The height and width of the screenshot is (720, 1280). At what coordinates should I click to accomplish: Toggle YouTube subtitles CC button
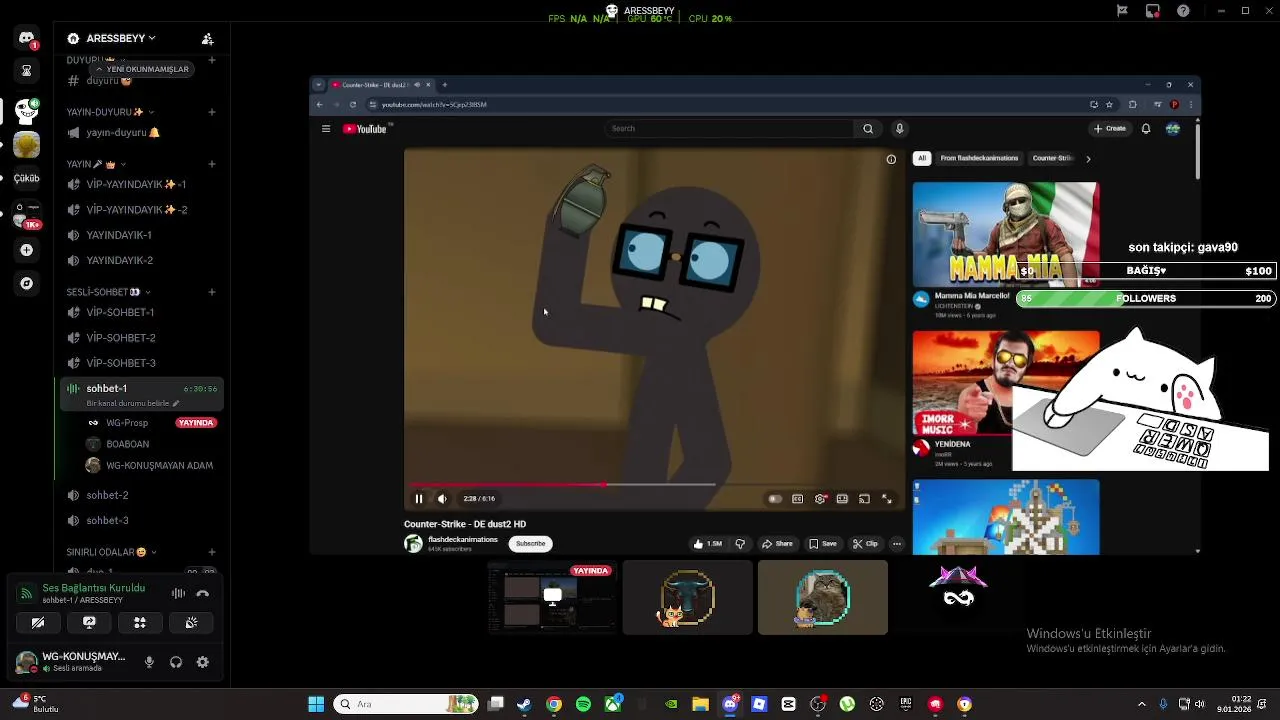tap(797, 499)
